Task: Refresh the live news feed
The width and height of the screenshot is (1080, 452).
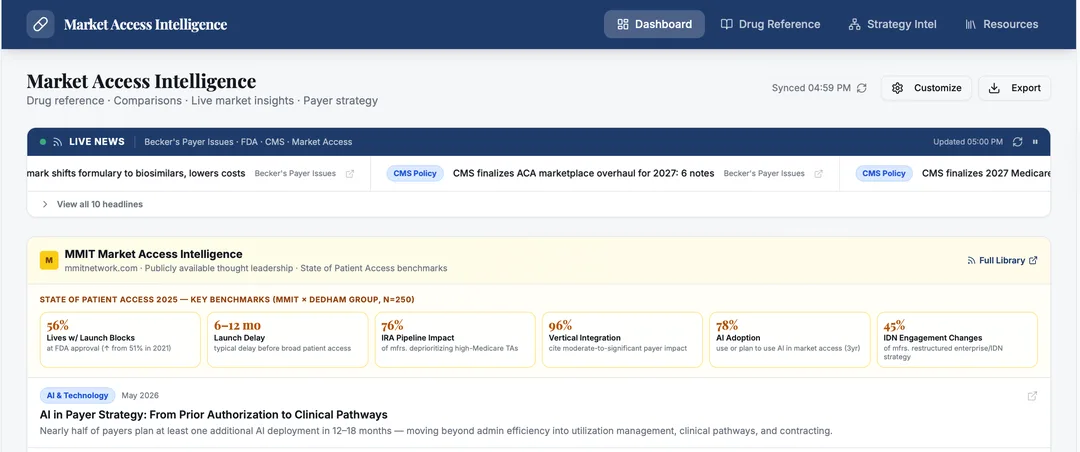Action: (1017, 142)
